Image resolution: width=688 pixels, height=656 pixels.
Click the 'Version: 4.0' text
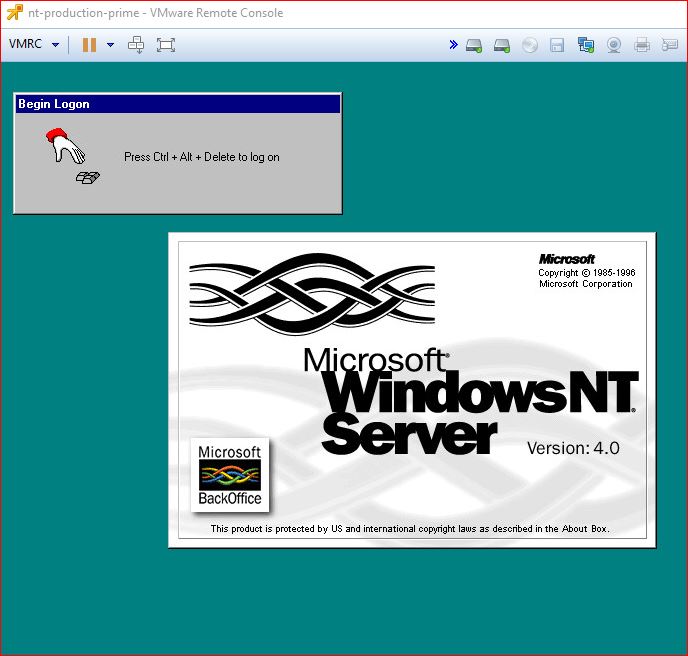(x=573, y=448)
